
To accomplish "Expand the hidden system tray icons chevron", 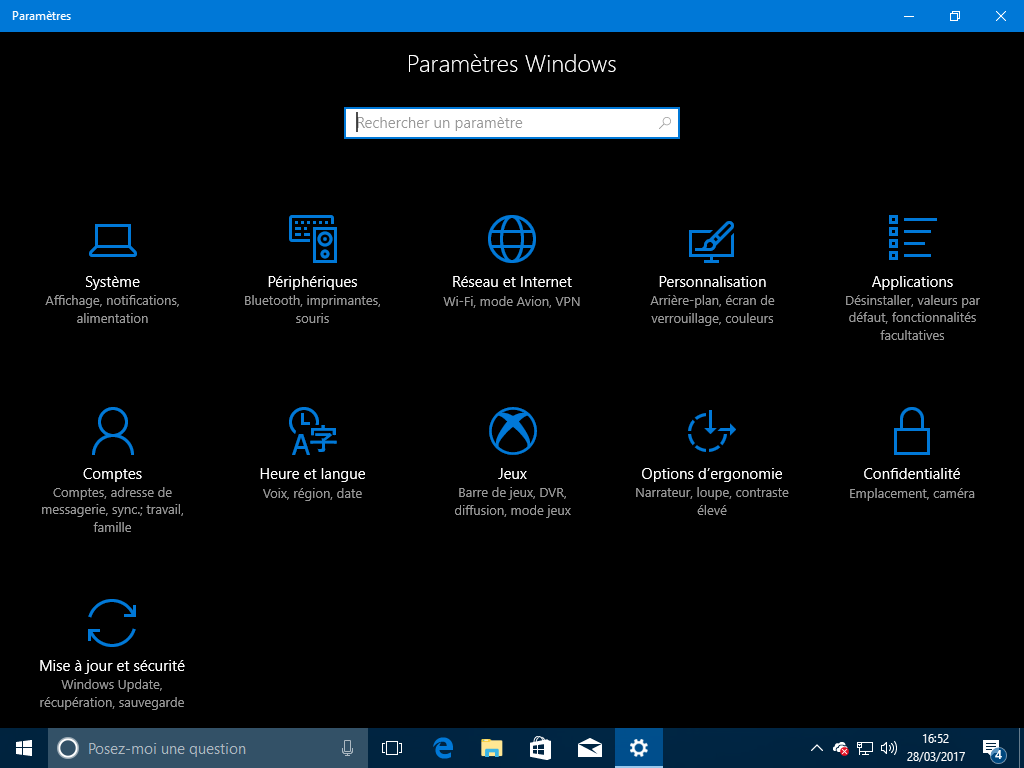I will click(816, 748).
